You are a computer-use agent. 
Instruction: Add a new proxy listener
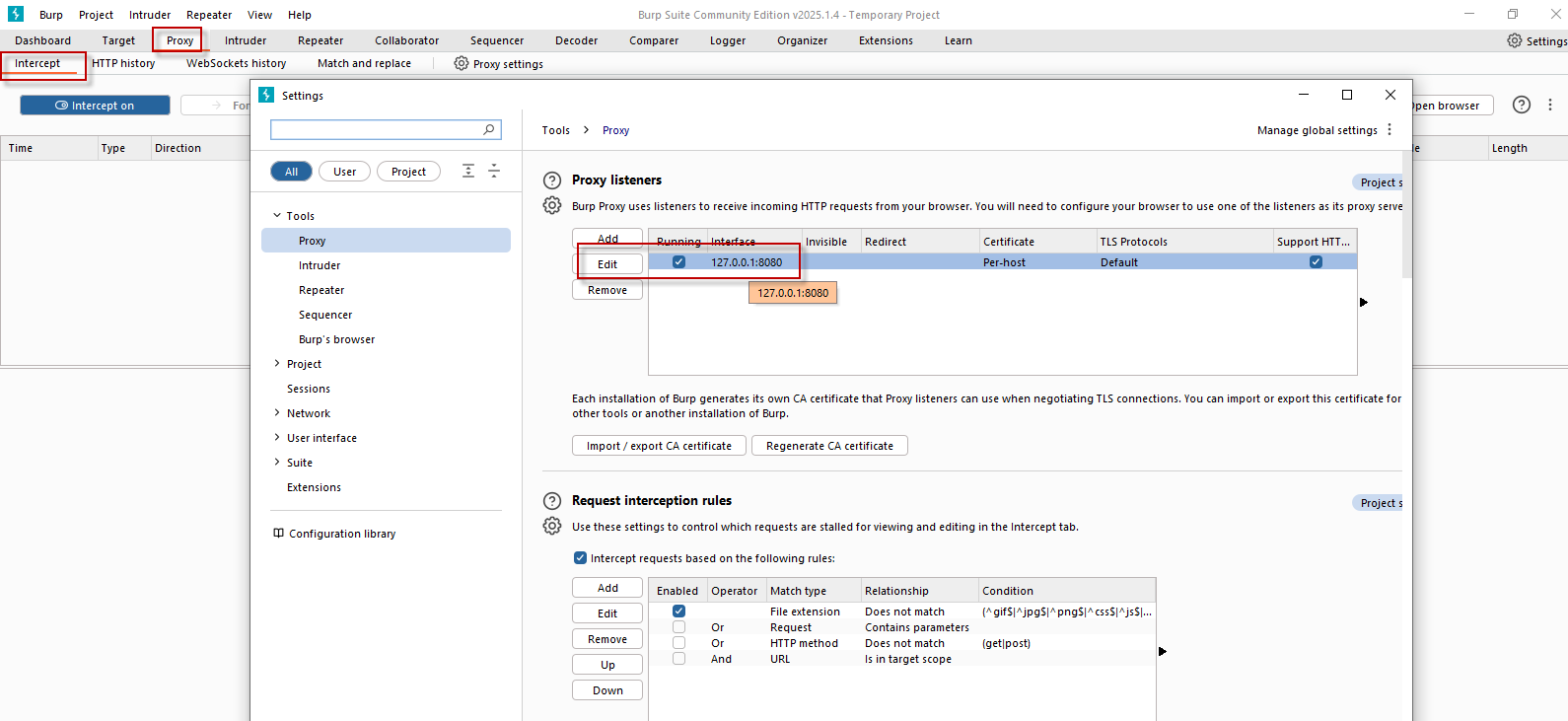point(607,239)
